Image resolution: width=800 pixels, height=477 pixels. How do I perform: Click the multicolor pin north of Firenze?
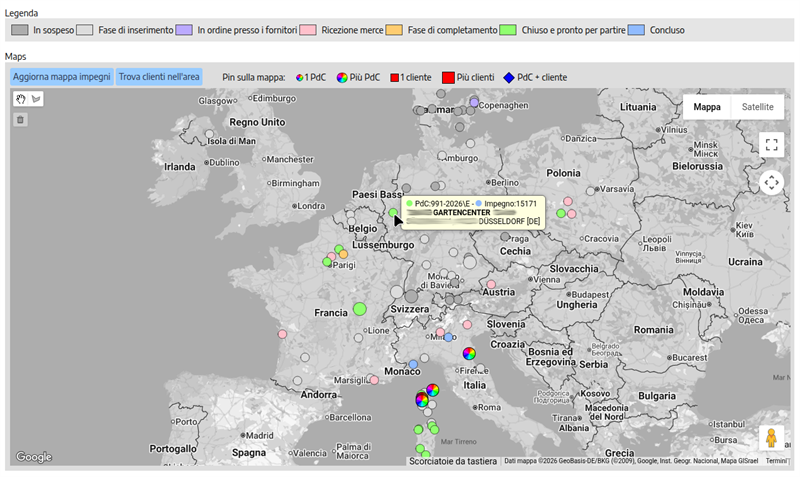coord(469,353)
